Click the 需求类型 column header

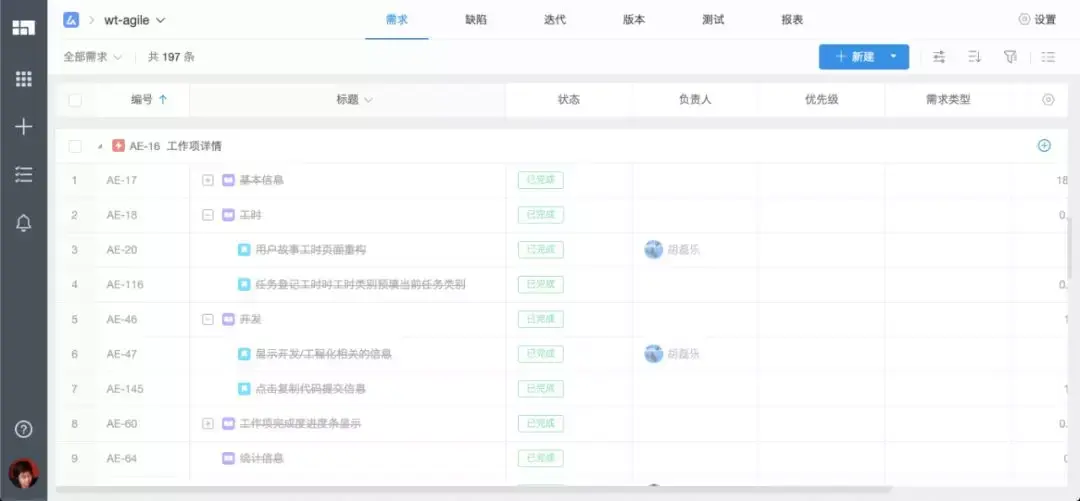point(948,100)
